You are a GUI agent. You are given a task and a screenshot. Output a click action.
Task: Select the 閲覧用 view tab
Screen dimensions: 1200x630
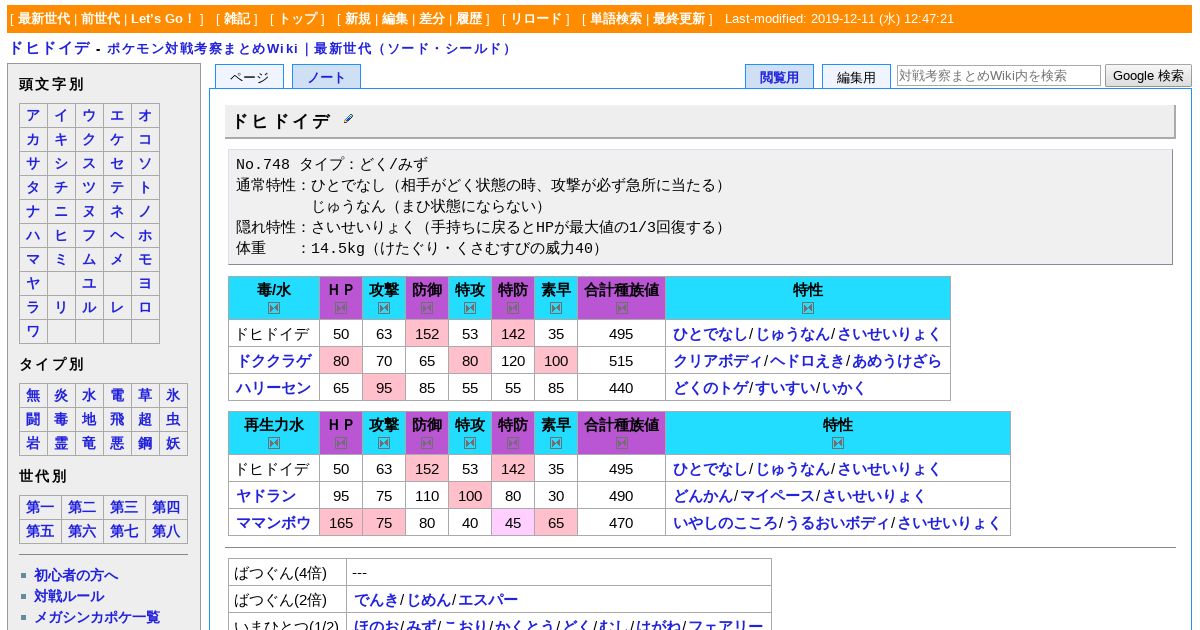779,77
